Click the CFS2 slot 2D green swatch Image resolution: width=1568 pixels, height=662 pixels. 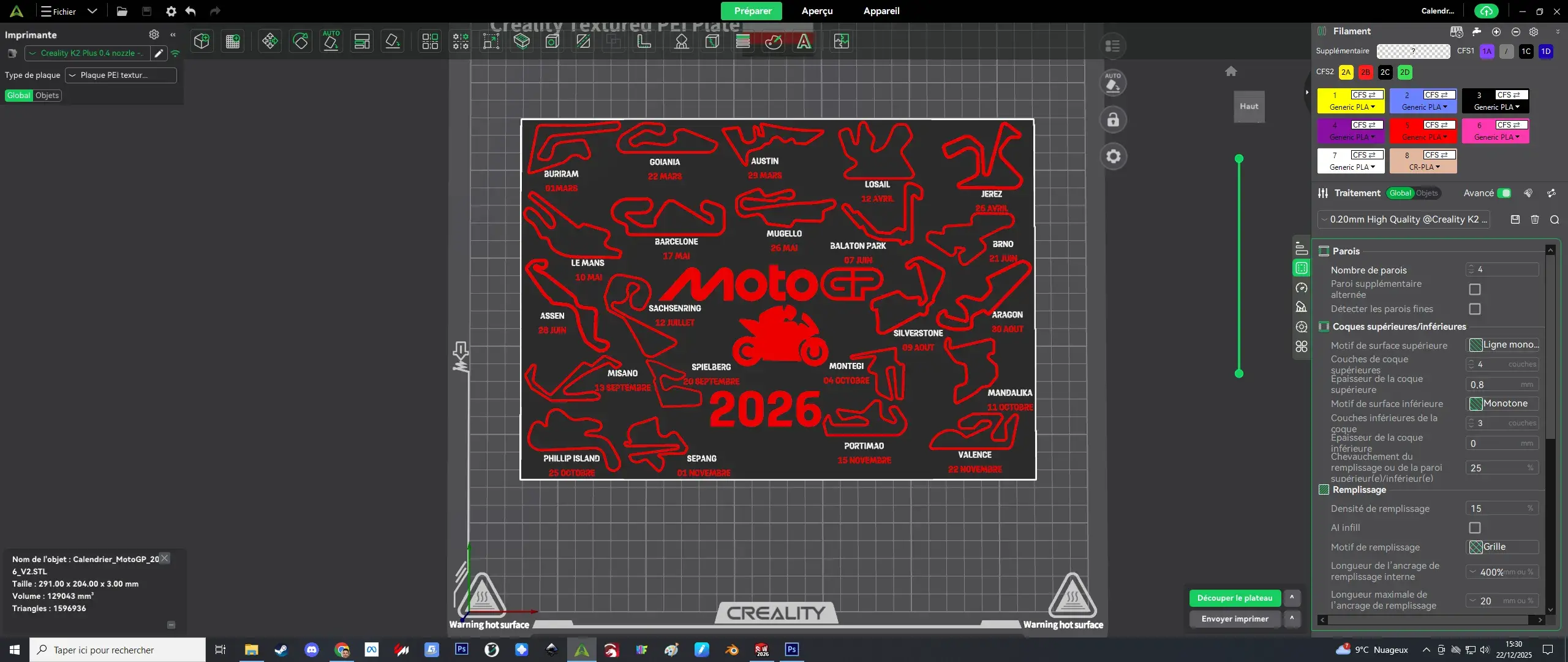1404,72
